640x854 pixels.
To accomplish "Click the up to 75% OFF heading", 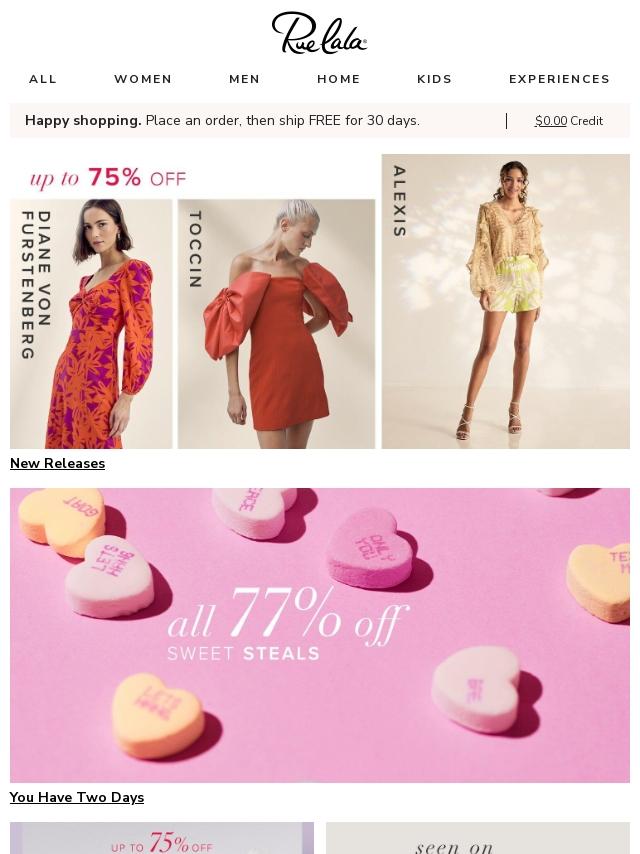I will (x=108, y=178).
